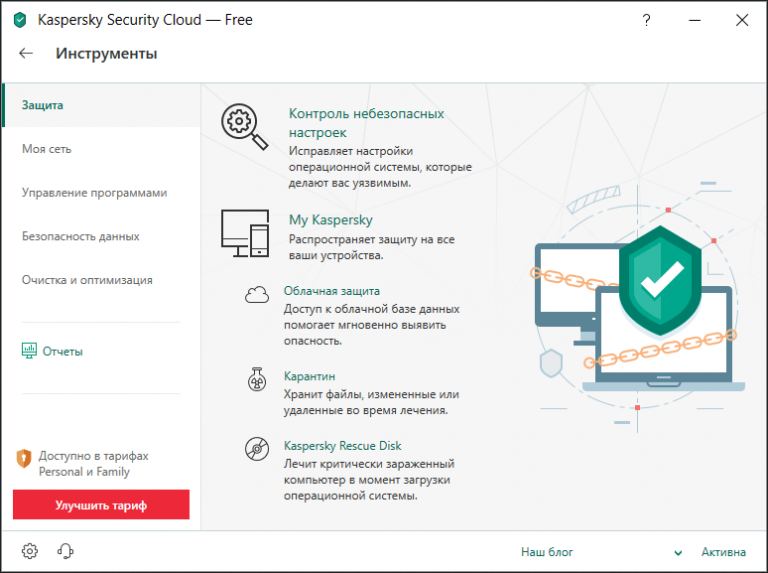Open Отчеты reports

(62, 352)
